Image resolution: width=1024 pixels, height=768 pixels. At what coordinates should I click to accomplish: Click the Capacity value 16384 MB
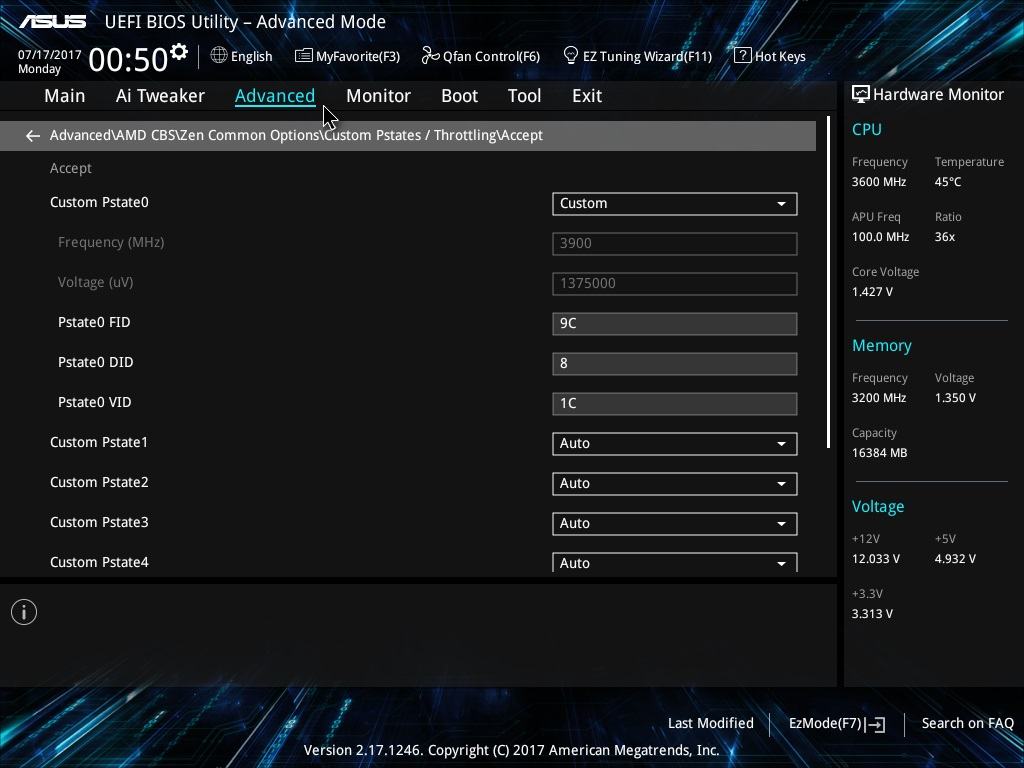pos(879,453)
